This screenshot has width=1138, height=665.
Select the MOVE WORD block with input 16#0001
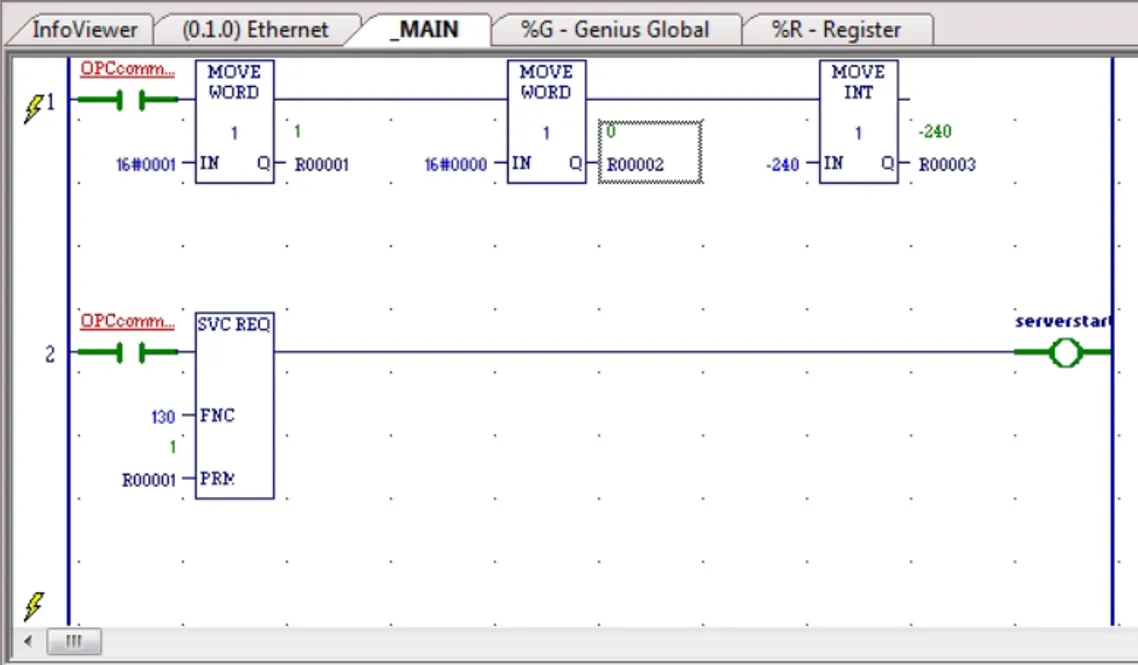point(234,122)
